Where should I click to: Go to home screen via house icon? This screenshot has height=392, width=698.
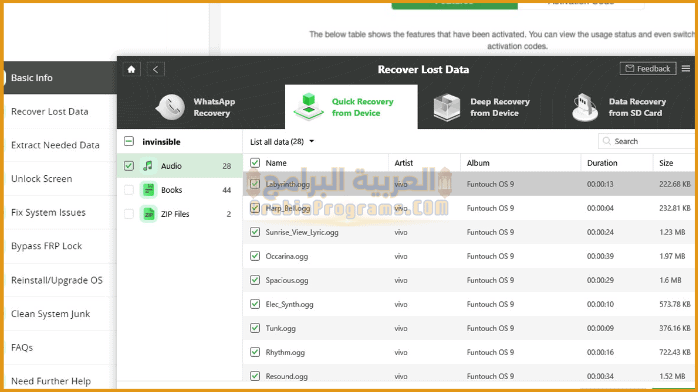tap(131, 69)
